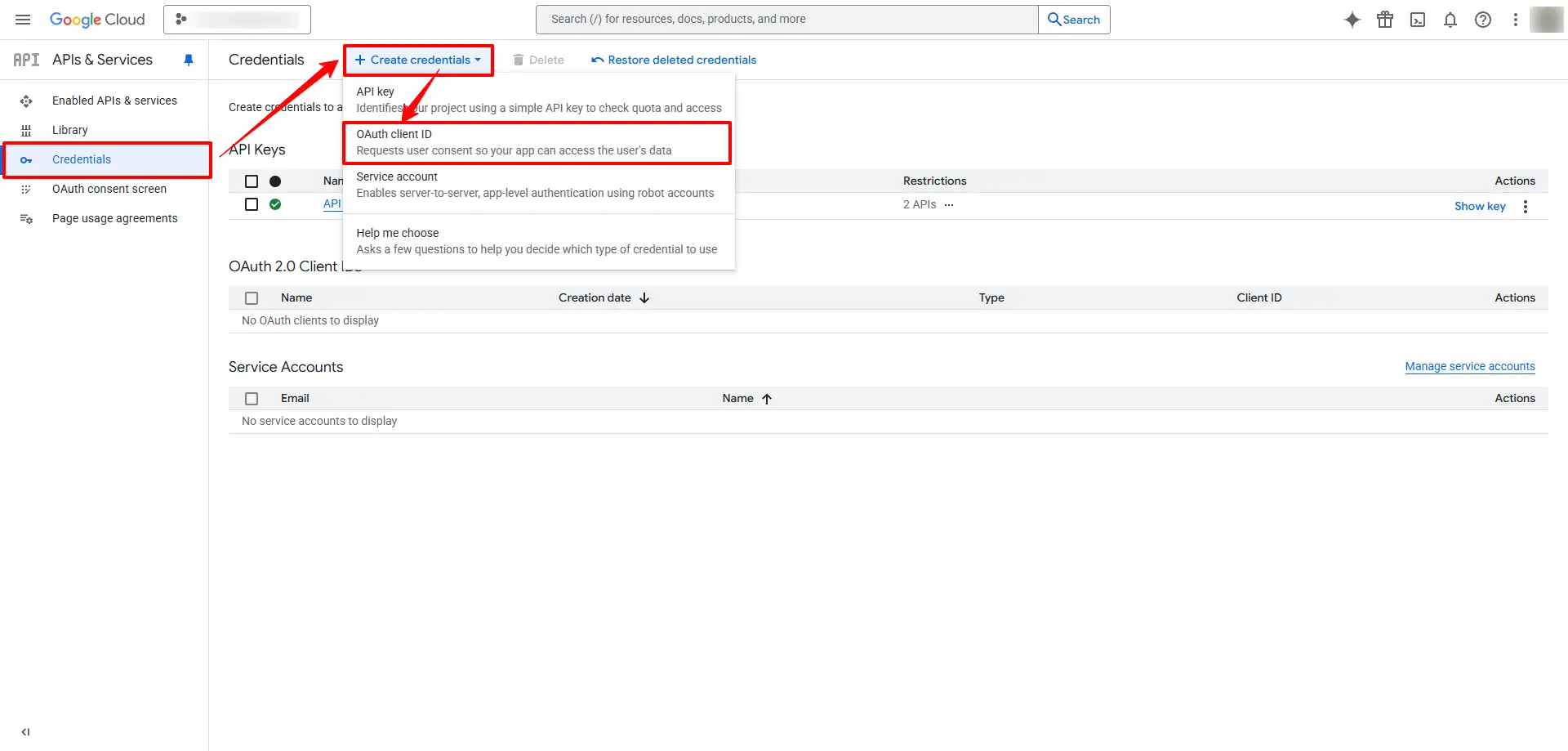This screenshot has width=1568, height=751.
Task: Activate Cloud Shell terminal icon
Action: pyautogui.click(x=1418, y=20)
